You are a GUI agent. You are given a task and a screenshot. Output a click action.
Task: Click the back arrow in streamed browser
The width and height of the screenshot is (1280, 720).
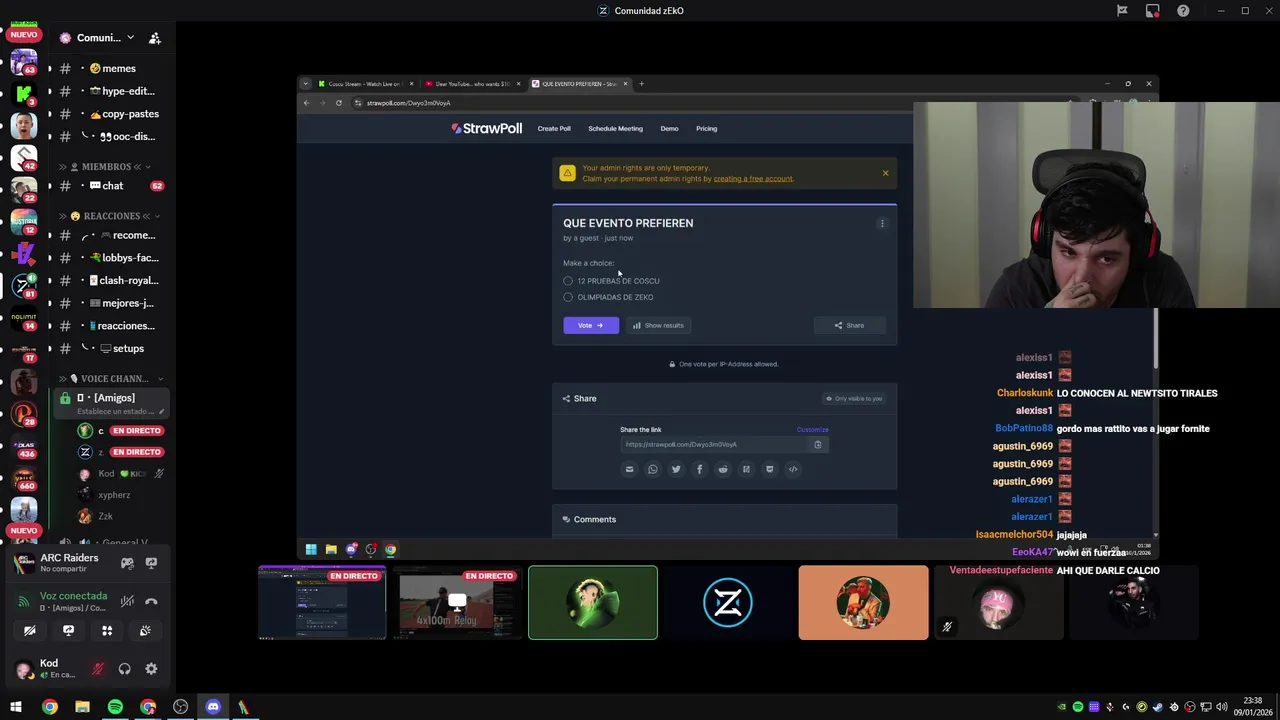[x=307, y=103]
